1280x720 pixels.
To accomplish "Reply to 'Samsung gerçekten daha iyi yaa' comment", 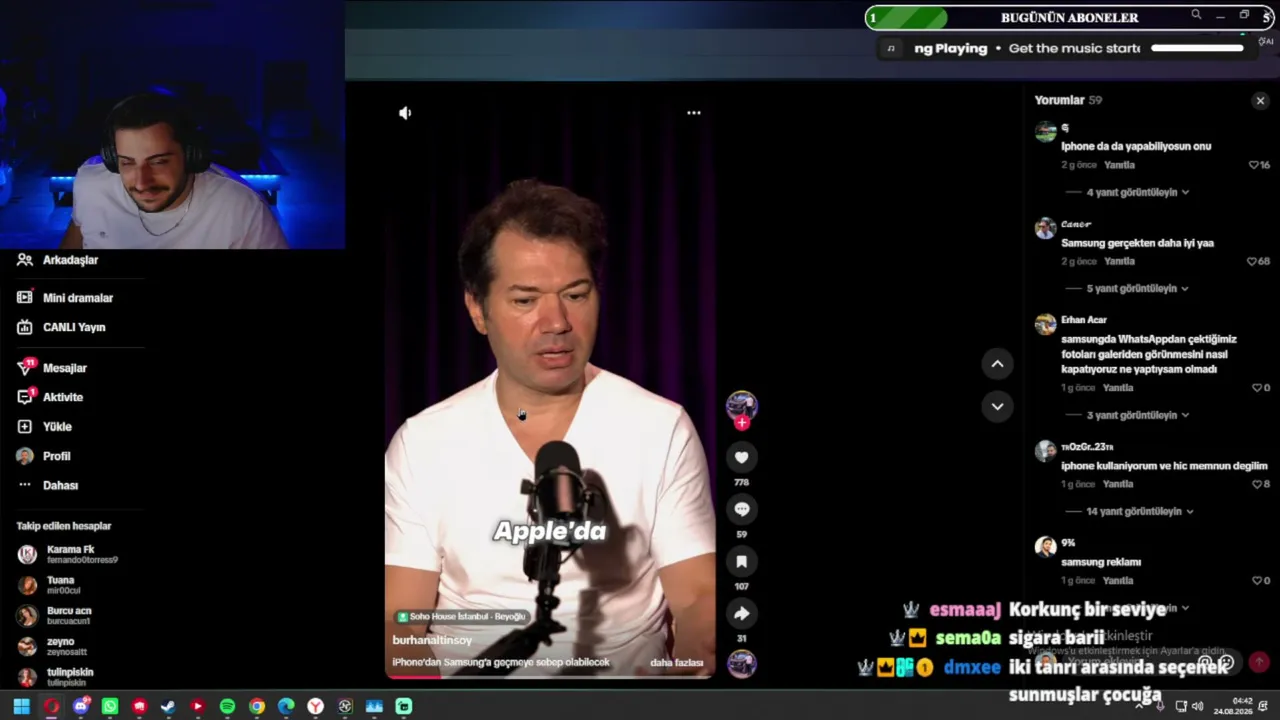I will click(1119, 261).
